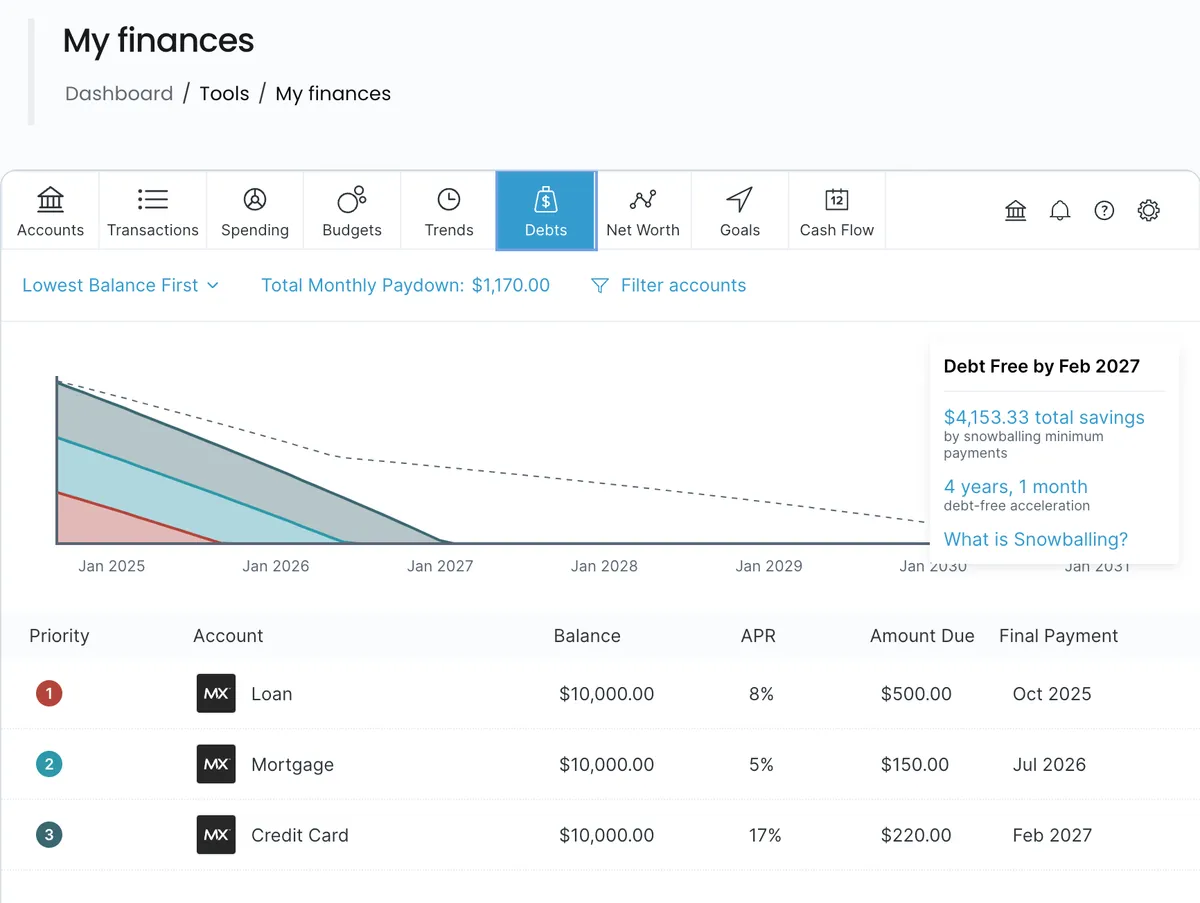1200x903 pixels.
Task: Open the Spending tool
Action: [x=254, y=210]
